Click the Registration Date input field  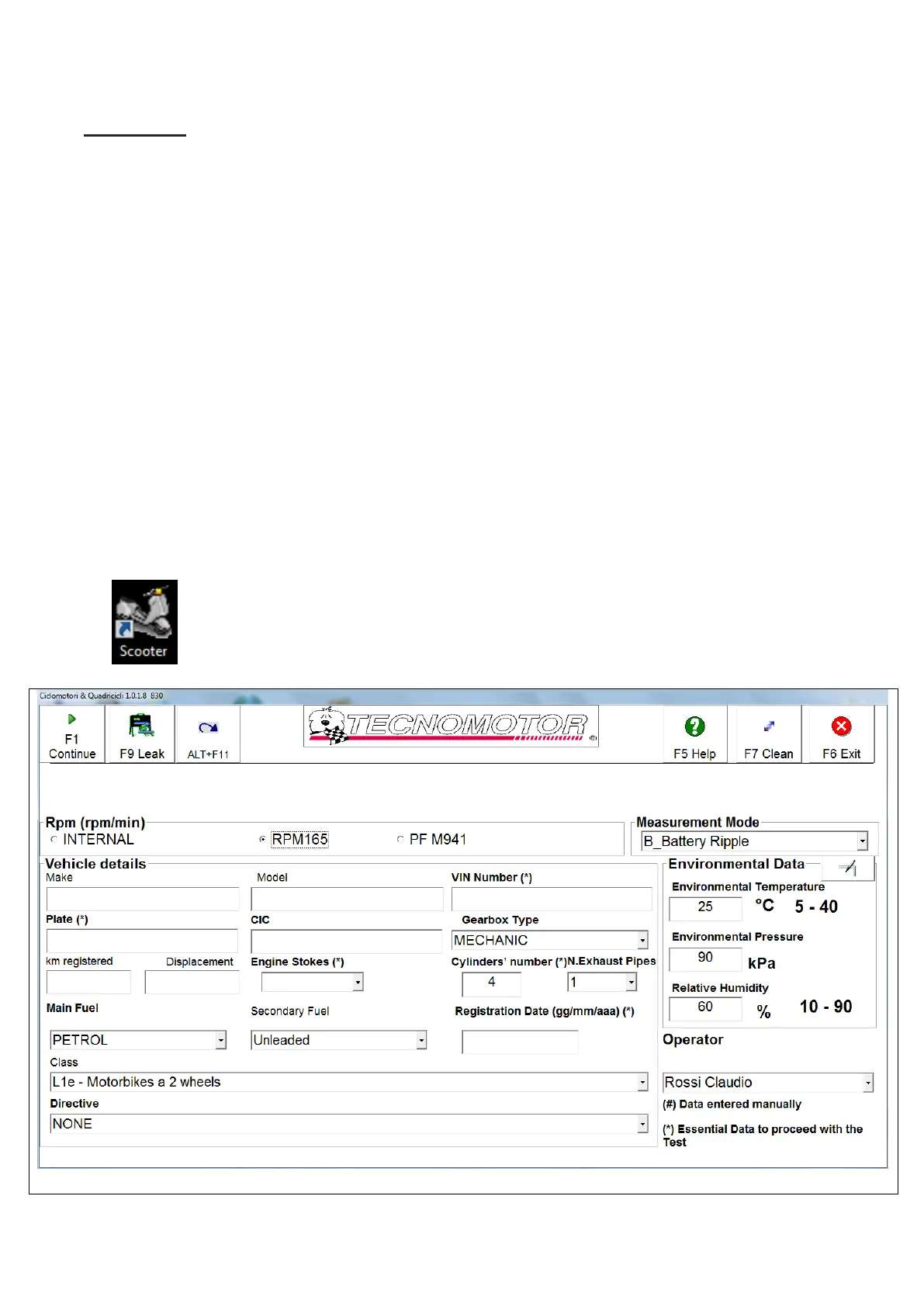[x=520, y=1042]
